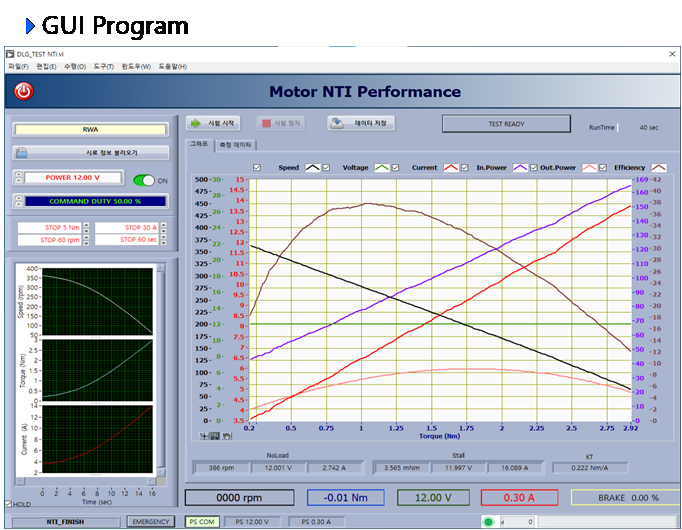Image resolution: width=682 pixels, height=530 pixels.
Task: Click the STOP 30 A input field
Action: pos(127,227)
